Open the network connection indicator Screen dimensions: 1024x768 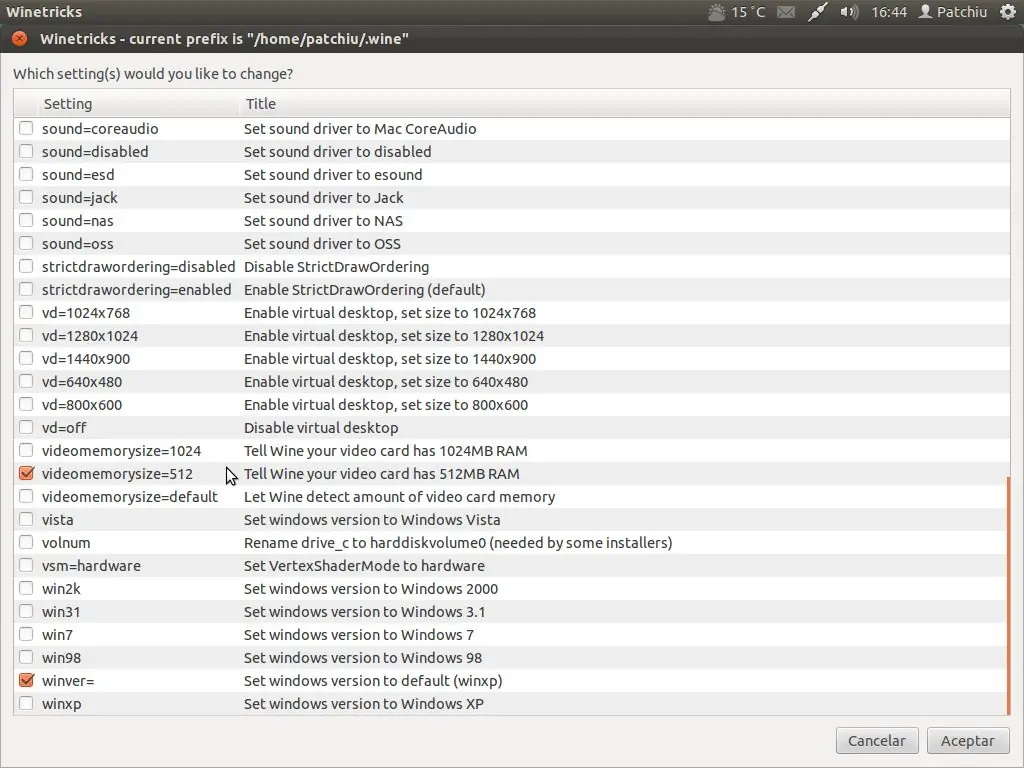pyautogui.click(x=818, y=12)
